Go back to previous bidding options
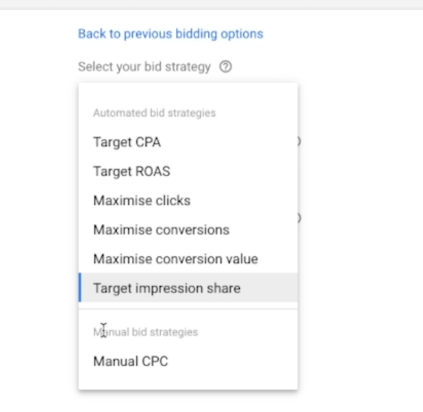 [x=170, y=34]
